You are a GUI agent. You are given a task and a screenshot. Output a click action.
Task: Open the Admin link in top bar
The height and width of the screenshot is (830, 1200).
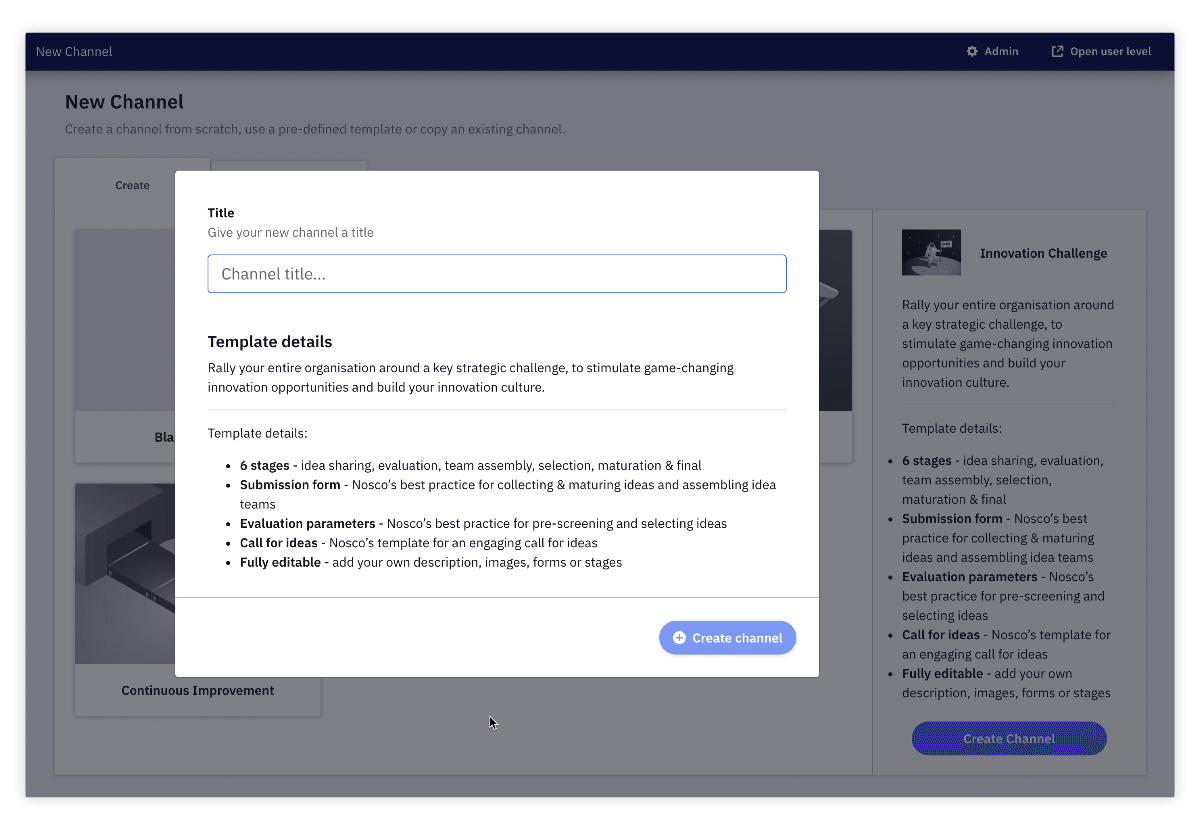1001,52
